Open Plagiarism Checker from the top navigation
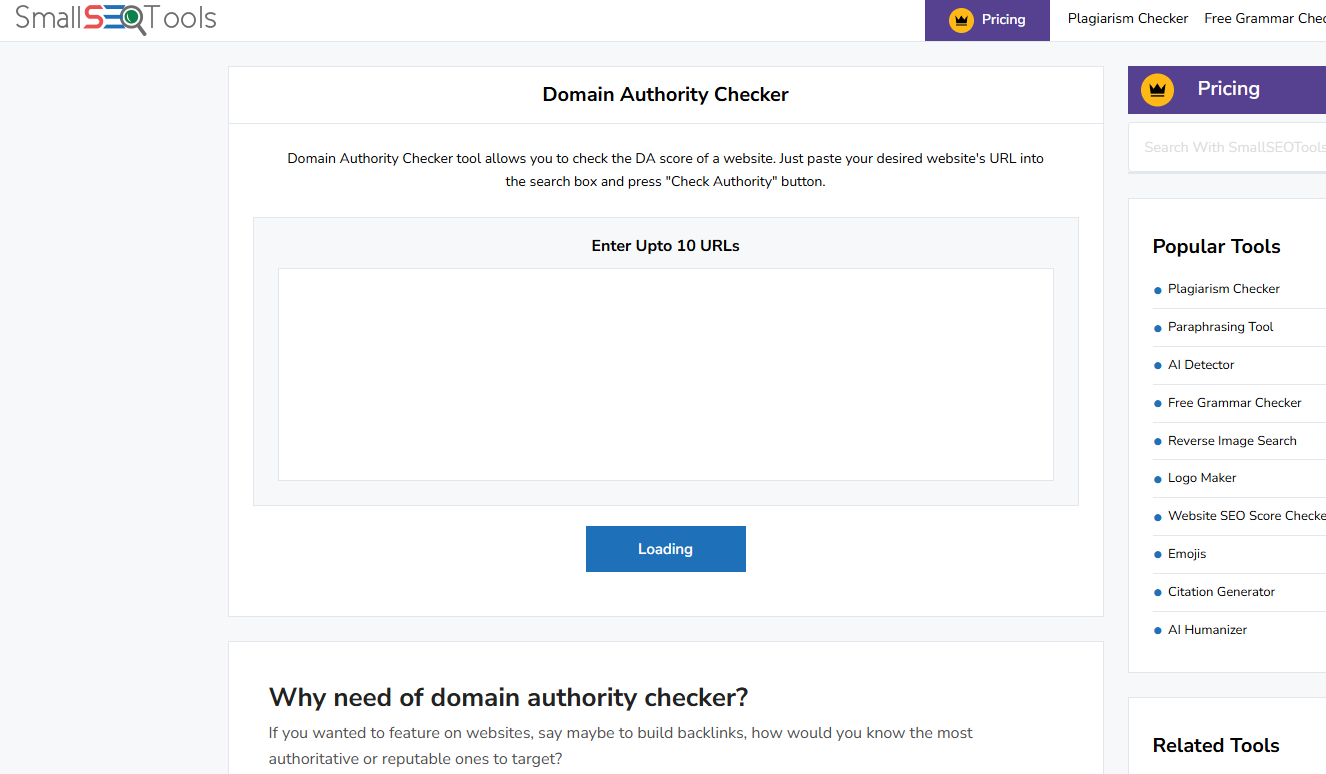The width and height of the screenshot is (1326, 774). 1127,18
